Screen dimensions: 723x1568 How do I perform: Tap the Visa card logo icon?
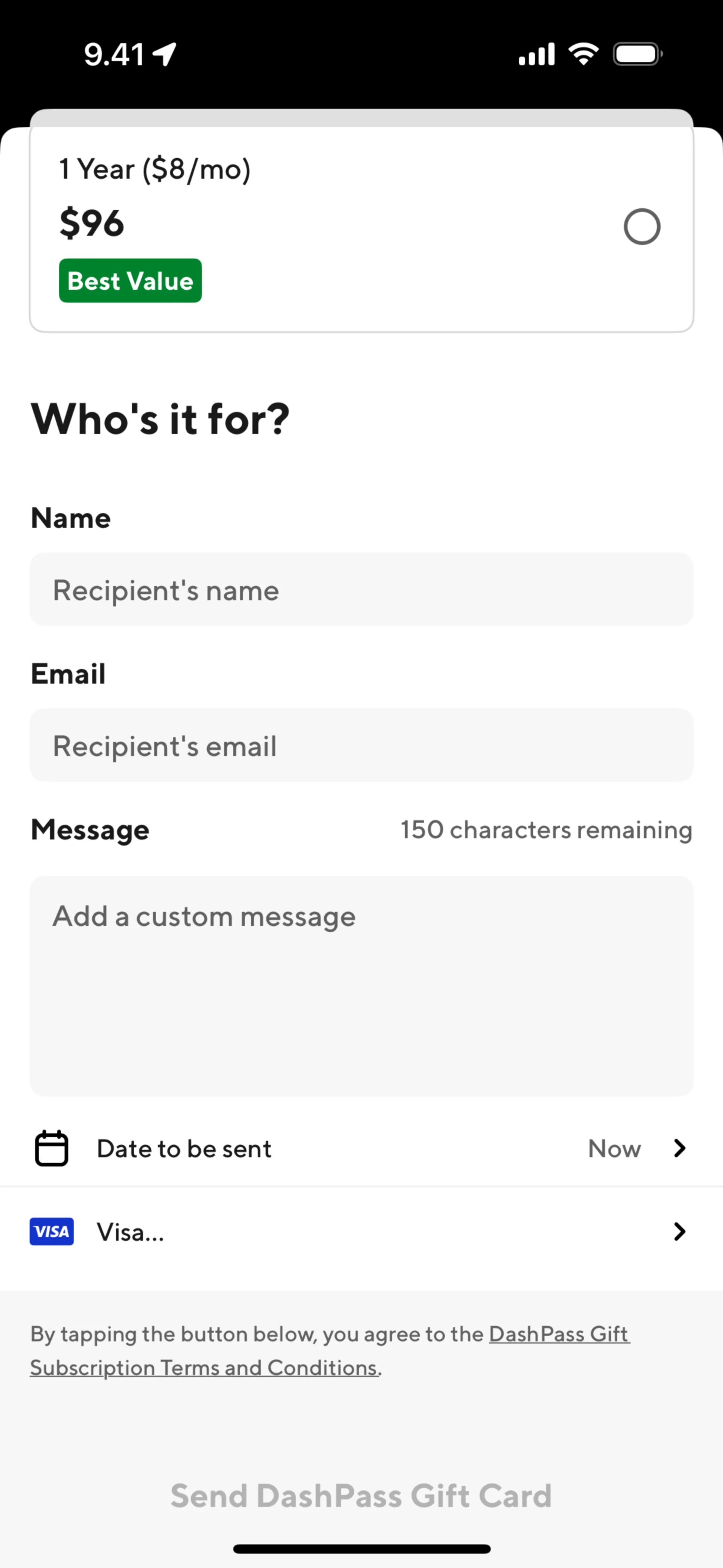point(52,1232)
